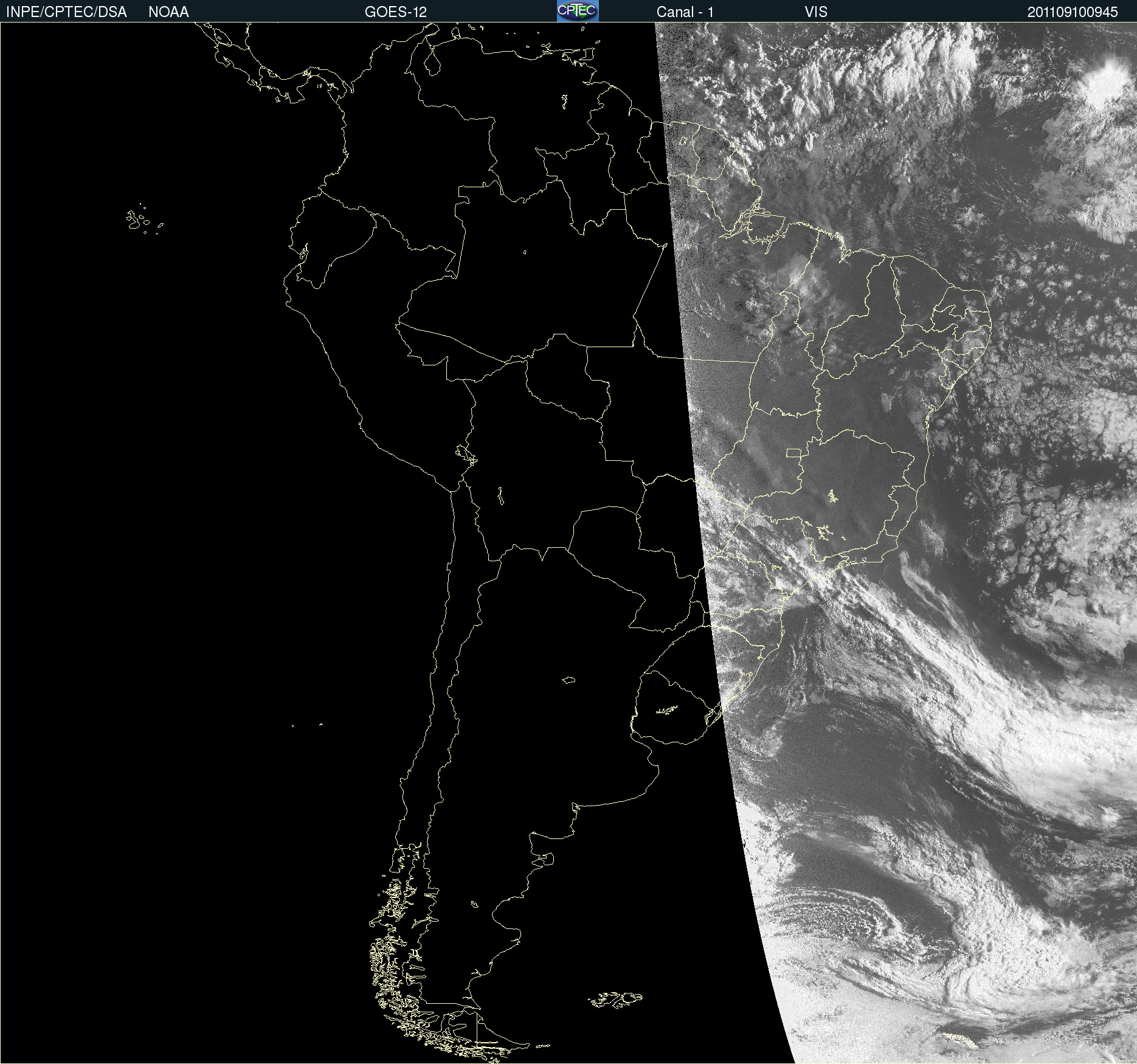
Task: Click the VIS channel label
Action: click(x=816, y=12)
